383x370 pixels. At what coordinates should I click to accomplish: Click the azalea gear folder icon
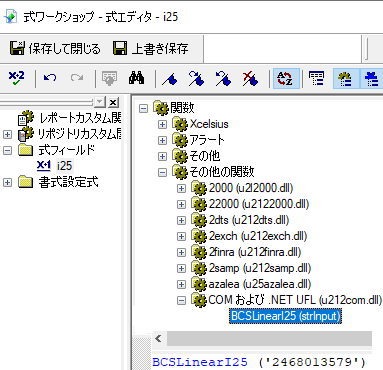pos(199,284)
